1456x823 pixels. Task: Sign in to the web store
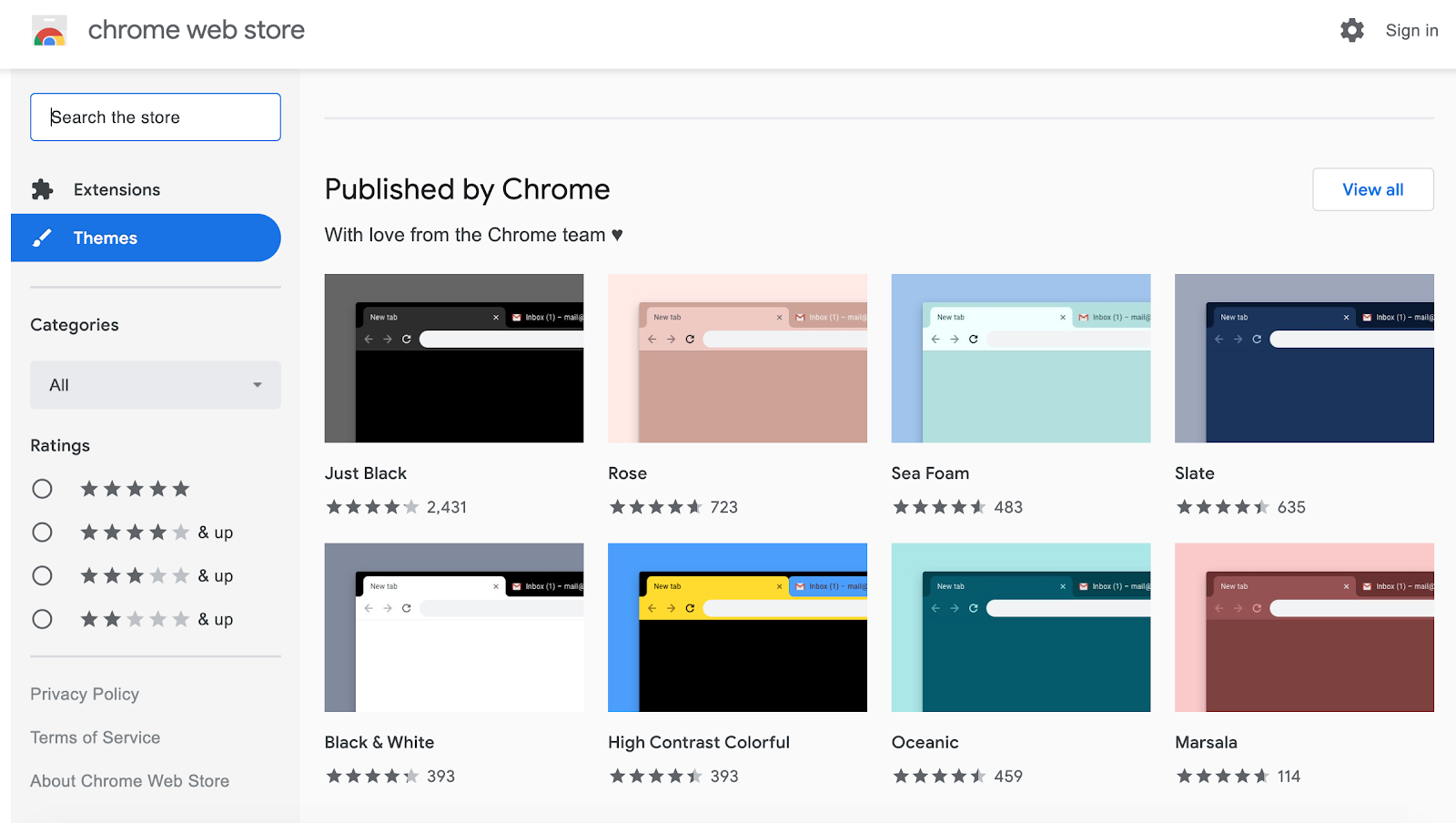1411,30
